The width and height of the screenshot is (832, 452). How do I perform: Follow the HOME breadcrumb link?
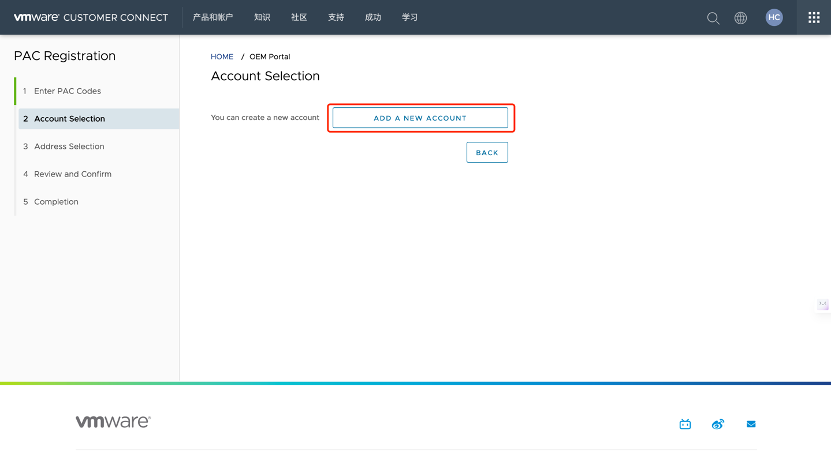click(222, 56)
